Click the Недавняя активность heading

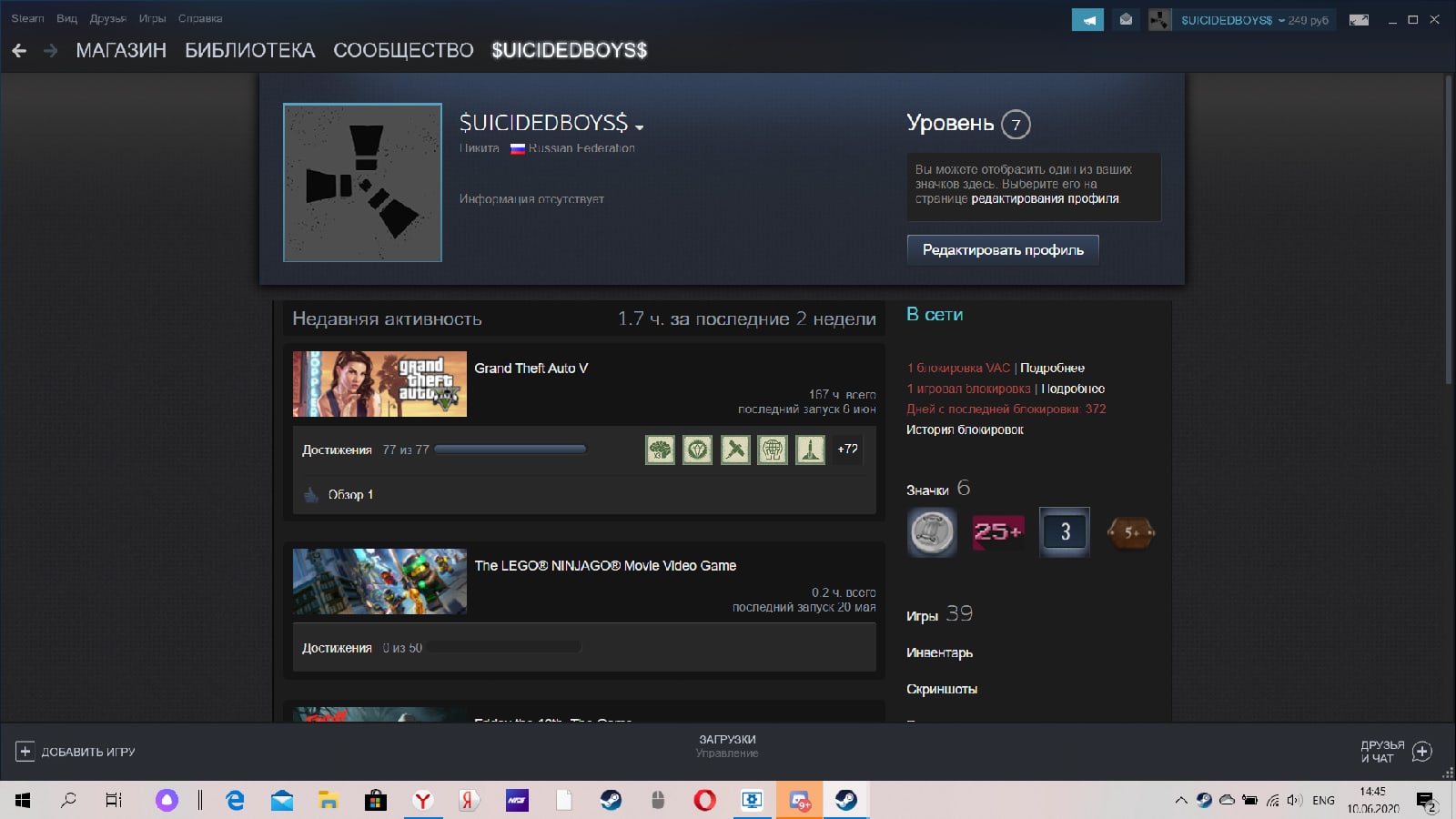tap(387, 319)
